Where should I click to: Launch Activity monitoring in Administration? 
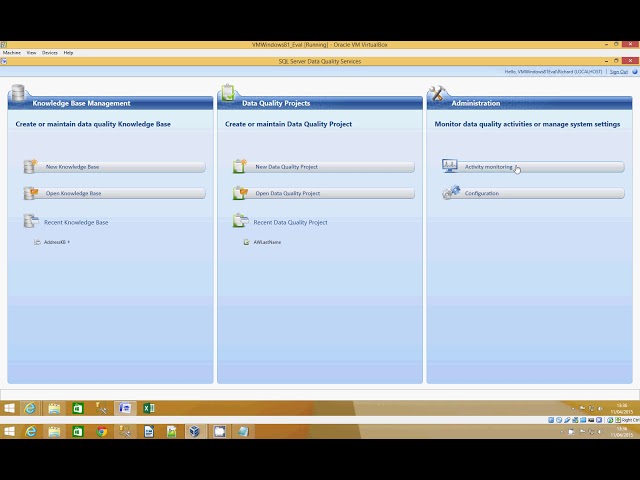(533, 167)
